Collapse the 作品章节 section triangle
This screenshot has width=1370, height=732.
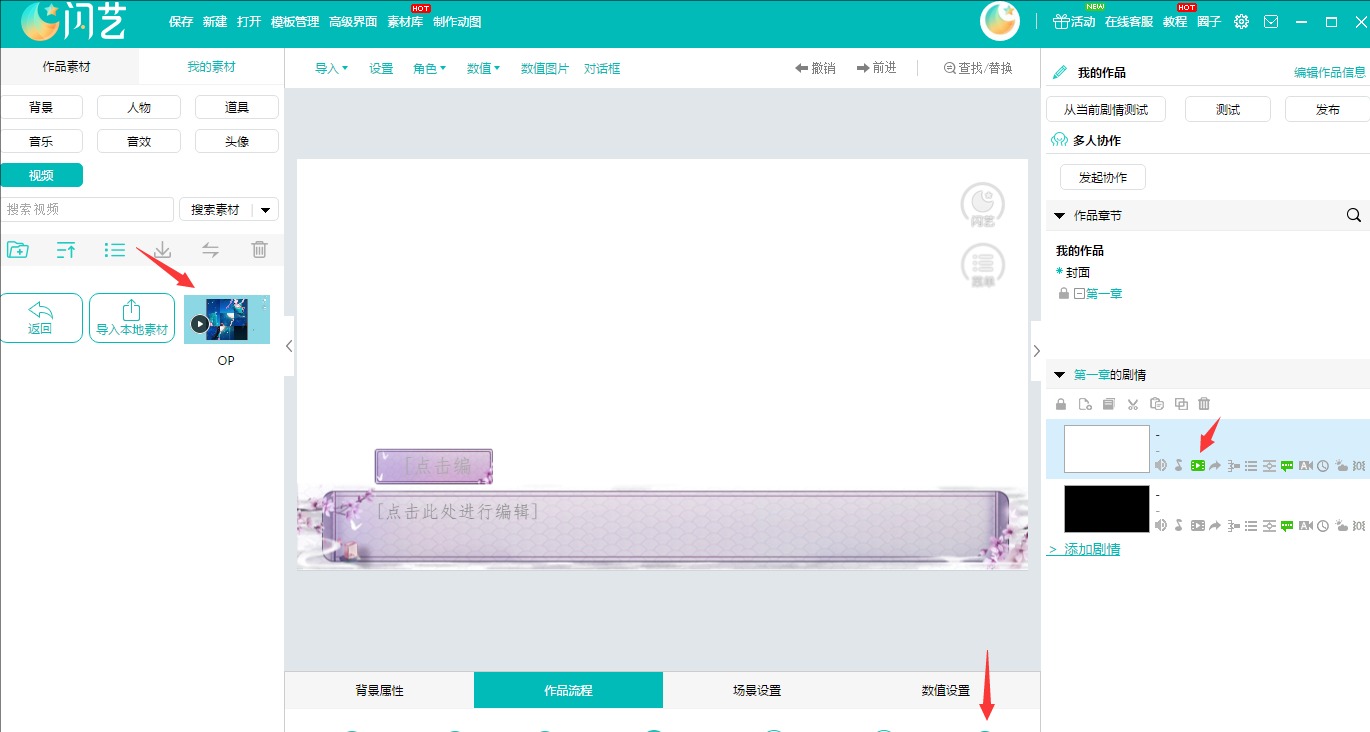click(1061, 215)
